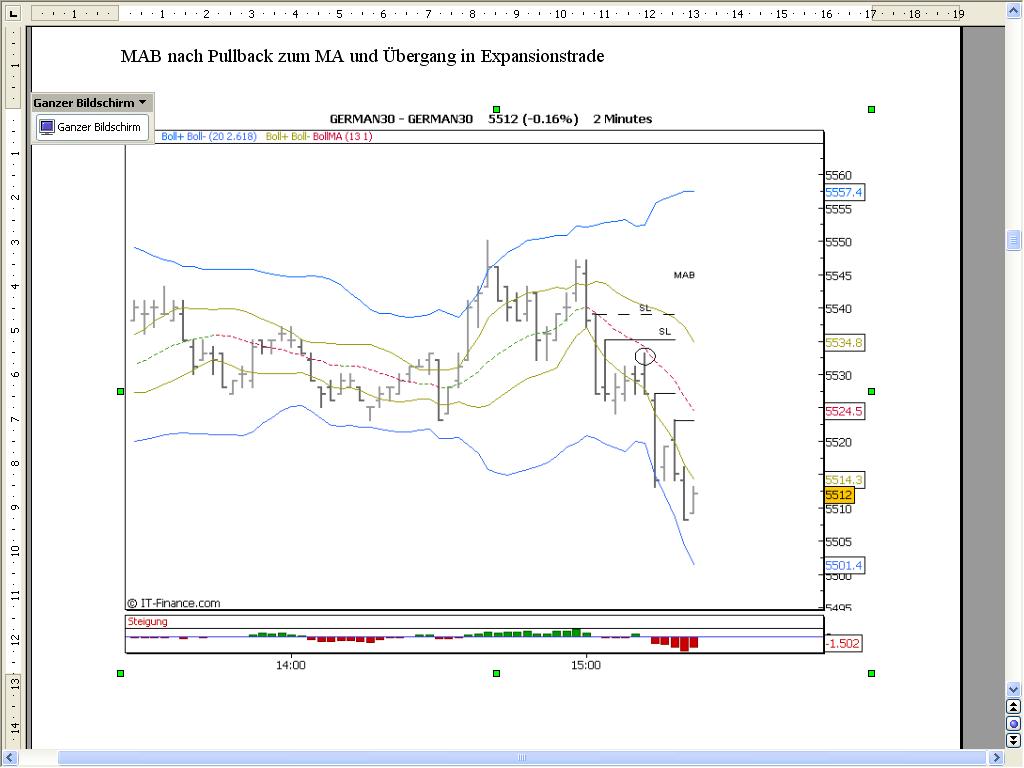This screenshot has width=1024, height=768.
Task: Click the 5560 price axis tick label
Action: [839, 175]
